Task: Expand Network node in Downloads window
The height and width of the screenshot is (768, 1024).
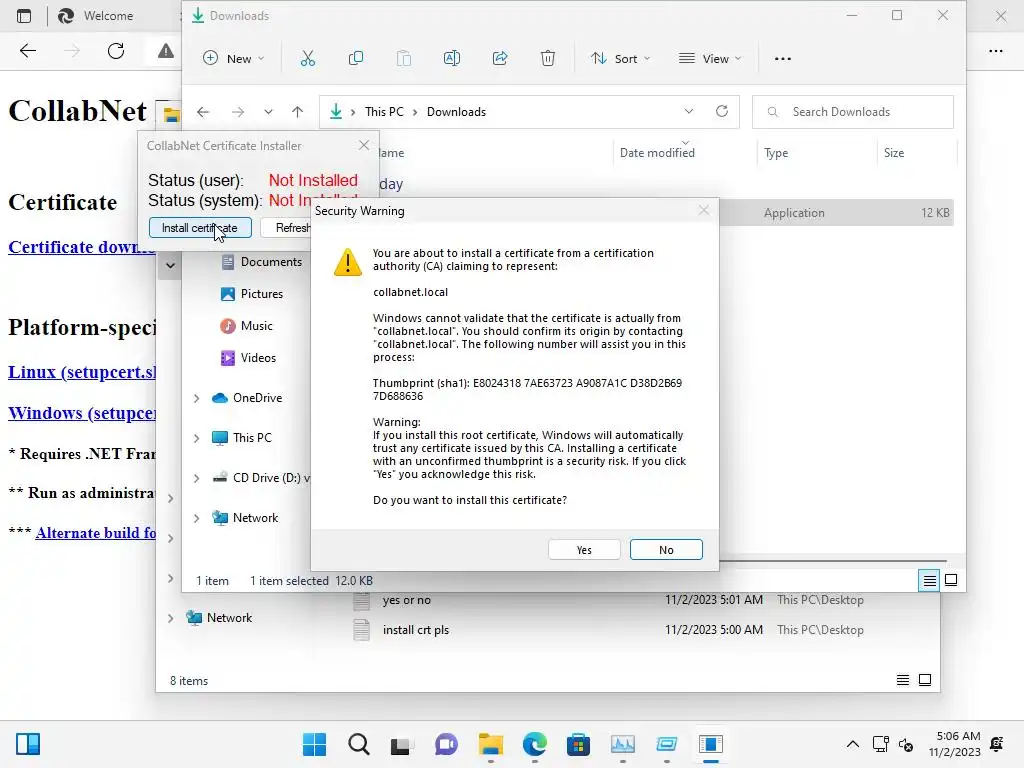Action: (x=197, y=518)
